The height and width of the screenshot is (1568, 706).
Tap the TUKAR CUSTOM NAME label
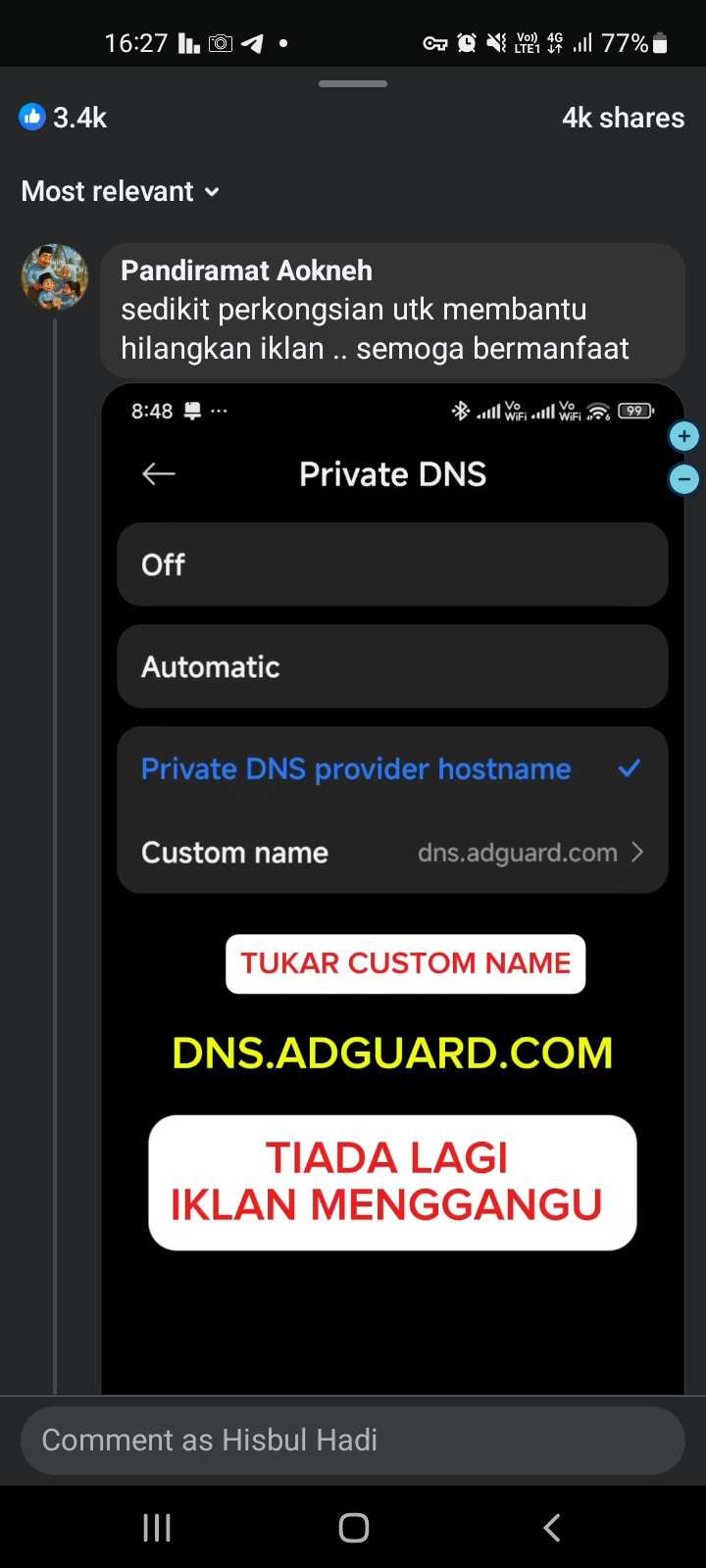point(406,963)
